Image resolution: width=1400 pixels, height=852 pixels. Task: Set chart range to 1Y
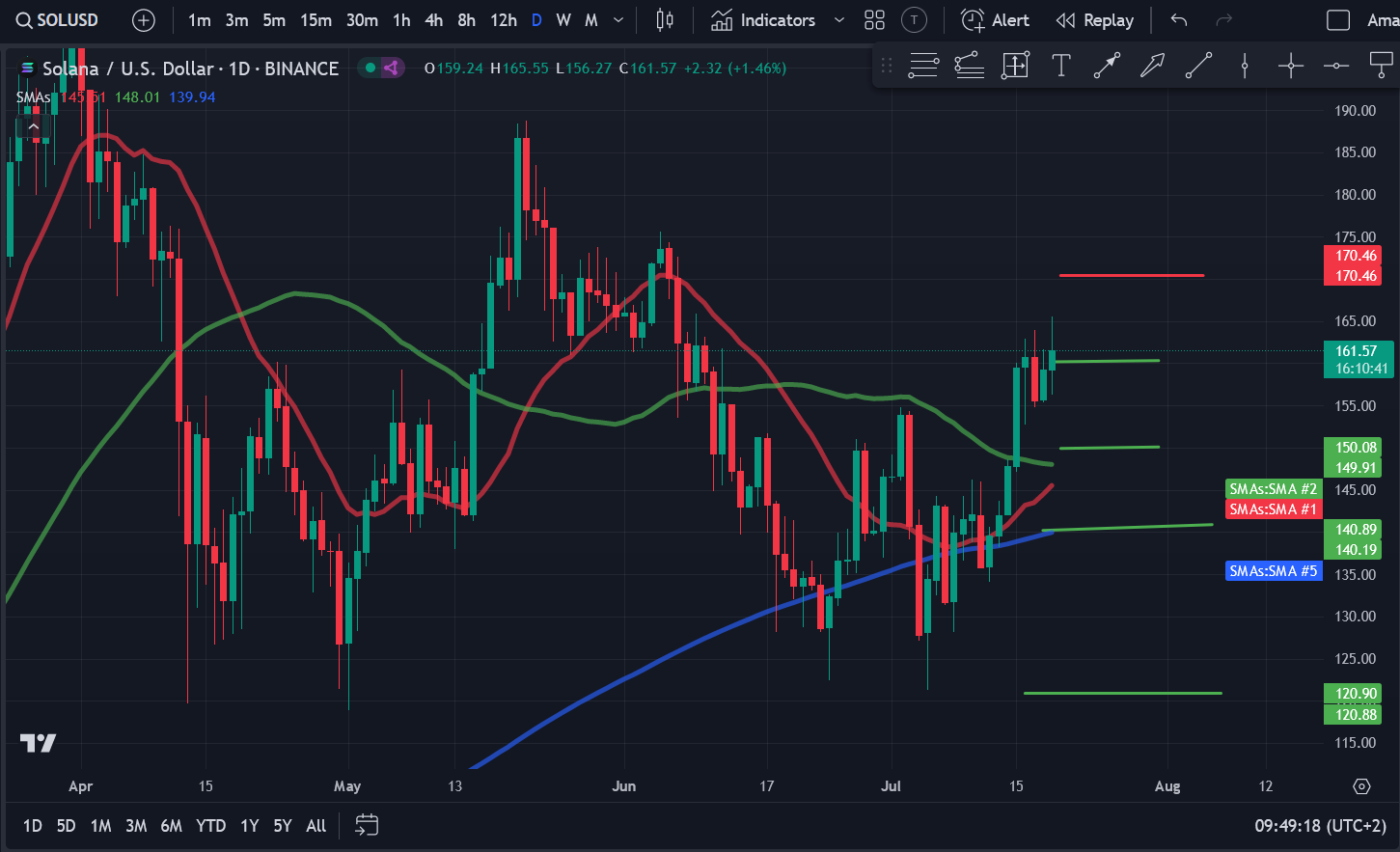click(249, 826)
